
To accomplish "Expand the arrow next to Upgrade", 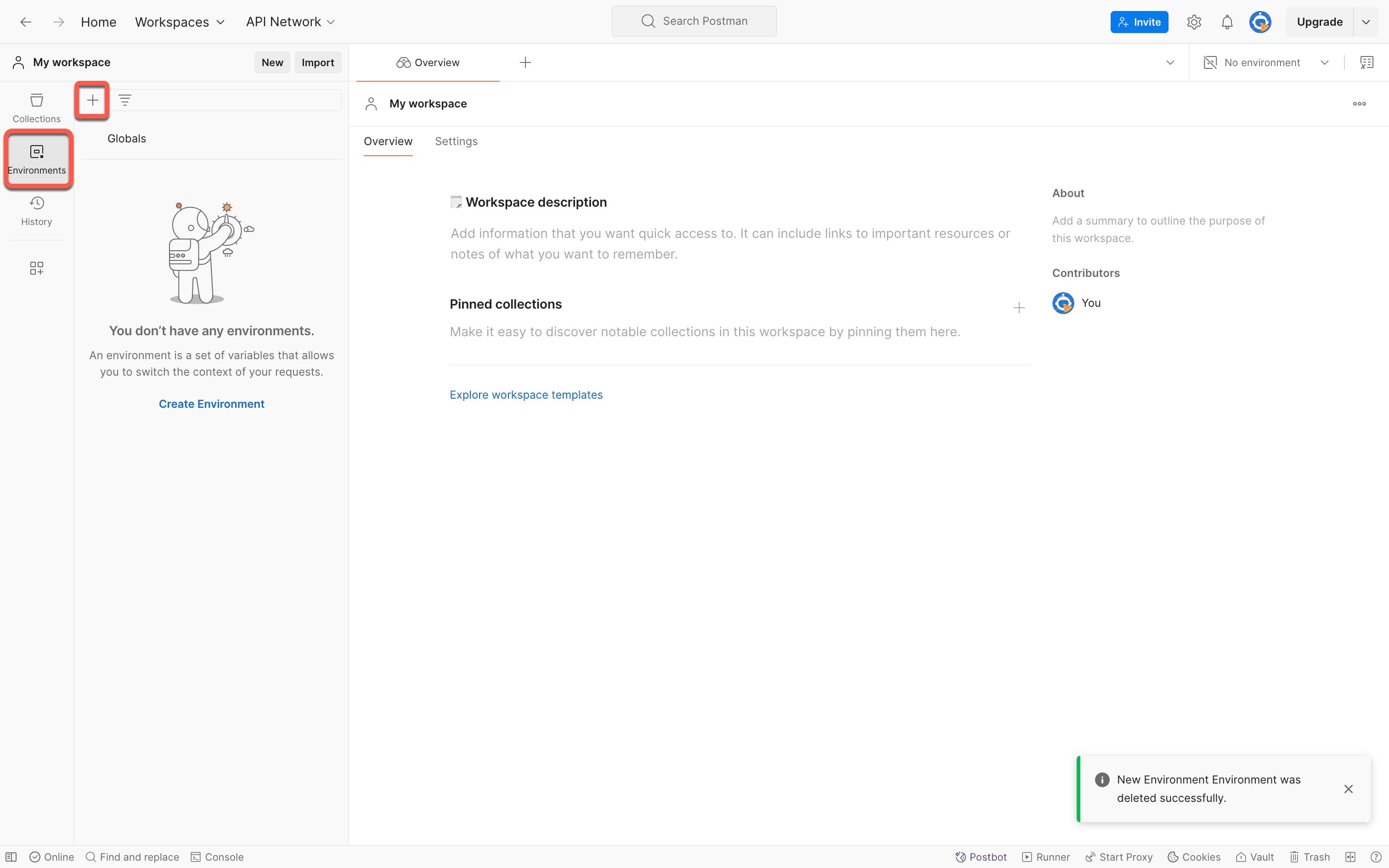I will click(x=1366, y=22).
